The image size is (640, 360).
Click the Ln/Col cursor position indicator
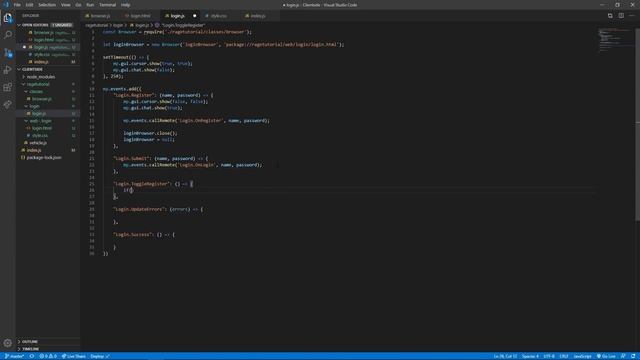(x=505, y=356)
